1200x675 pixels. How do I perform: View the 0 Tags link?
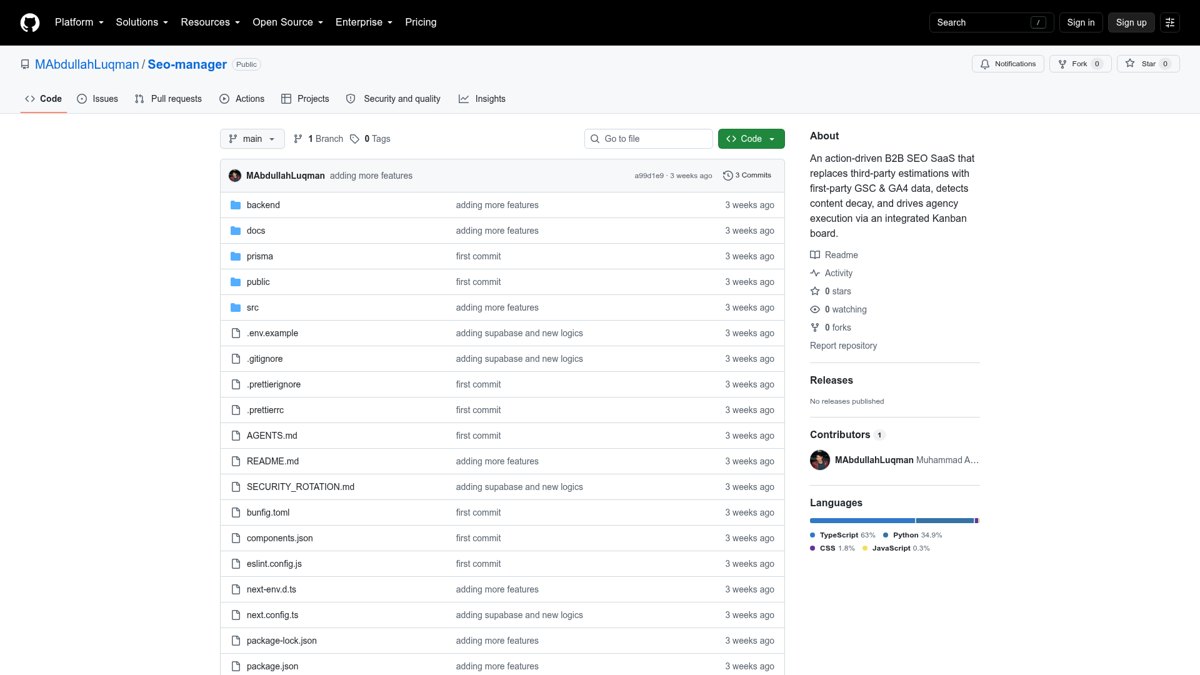point(370,139)
